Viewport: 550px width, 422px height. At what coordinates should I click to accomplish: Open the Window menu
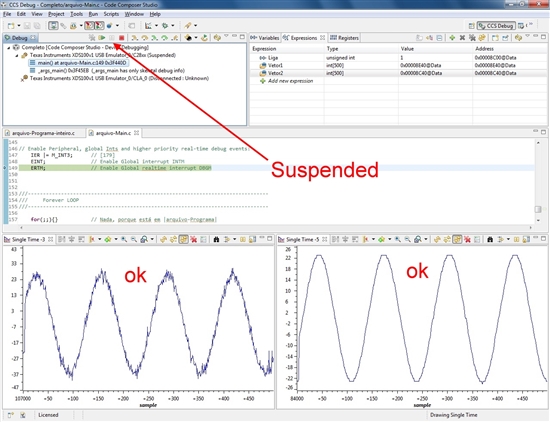(134, 14)
